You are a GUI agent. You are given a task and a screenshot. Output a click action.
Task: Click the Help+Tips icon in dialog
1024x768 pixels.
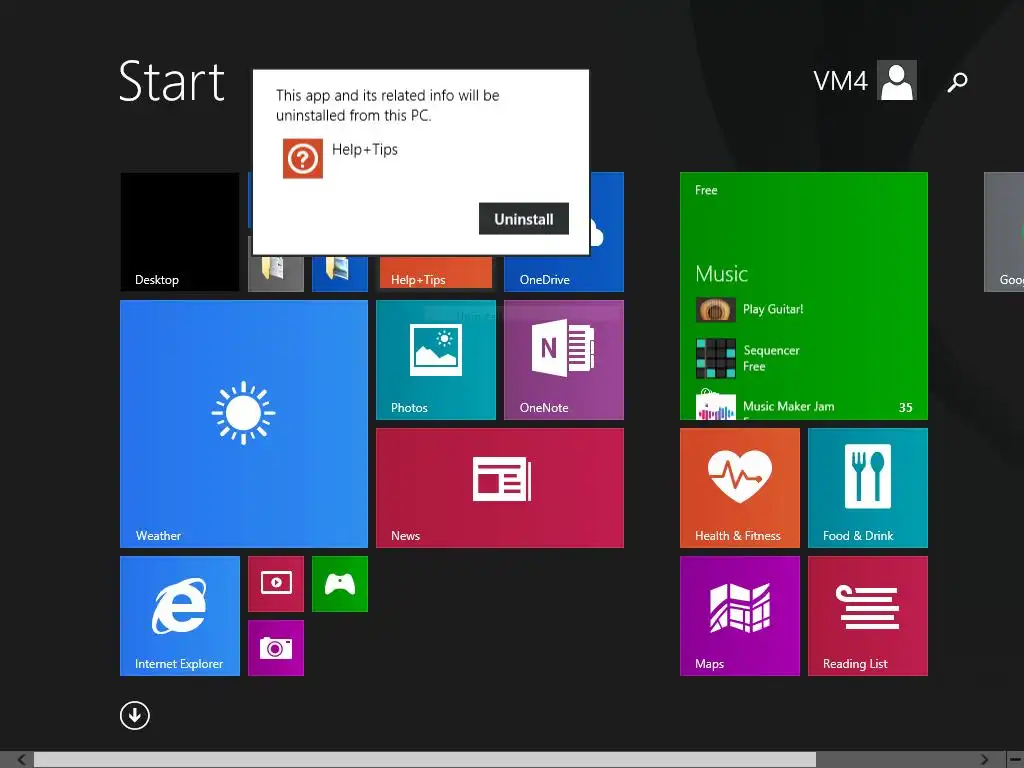(302, 158)
